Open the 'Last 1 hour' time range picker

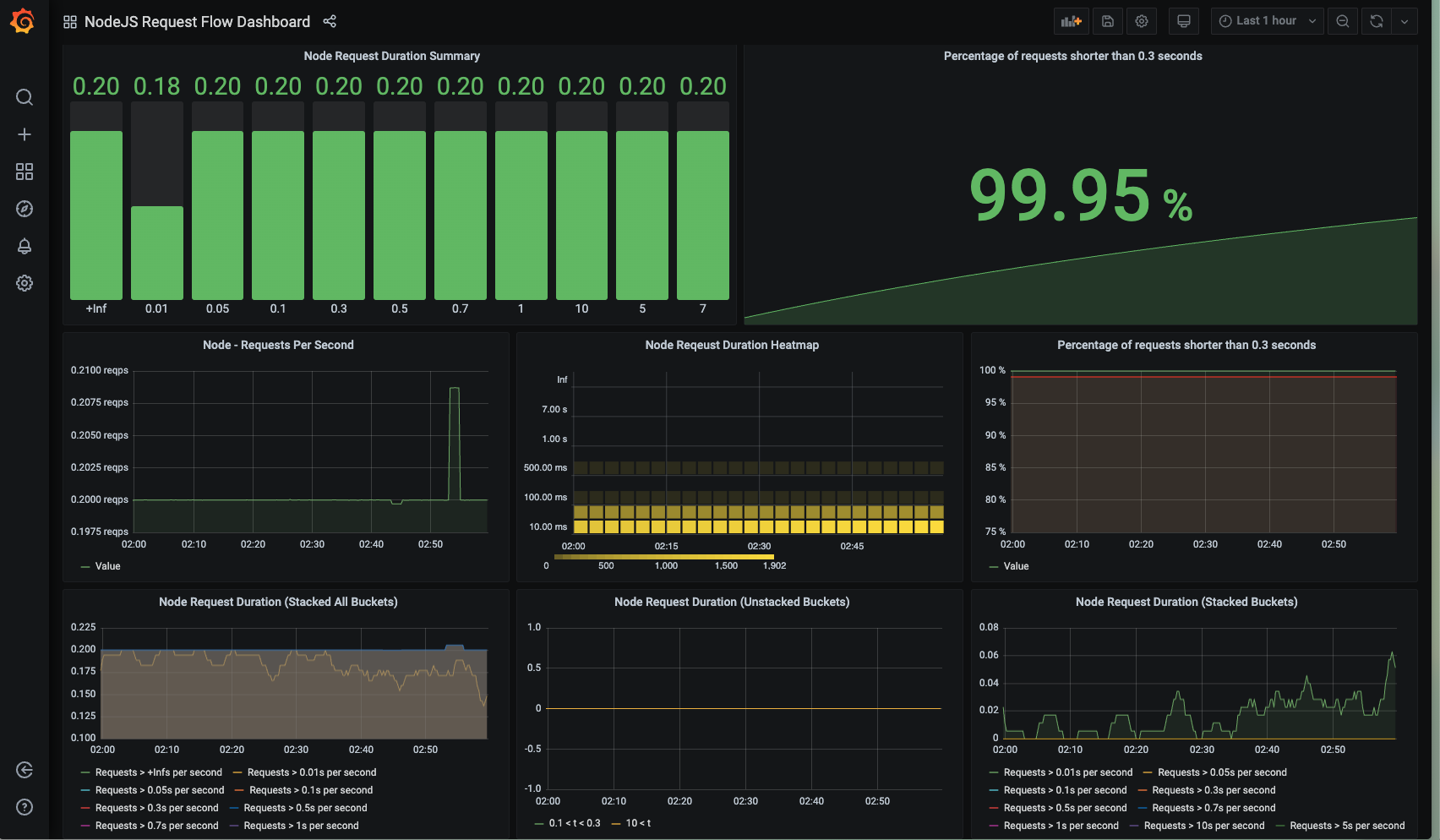[1265, 20]
